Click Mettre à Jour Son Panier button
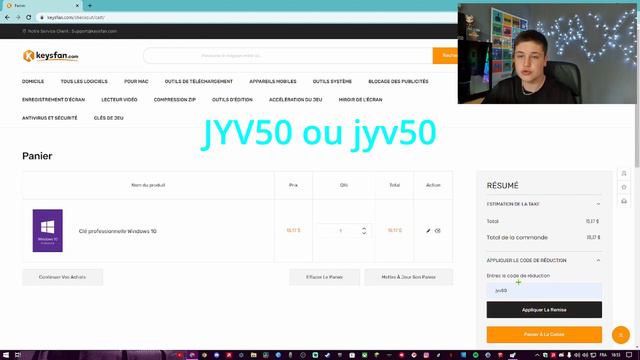This screenshot has height=360, width=640. pyautogui.click(x=409, y=277)
